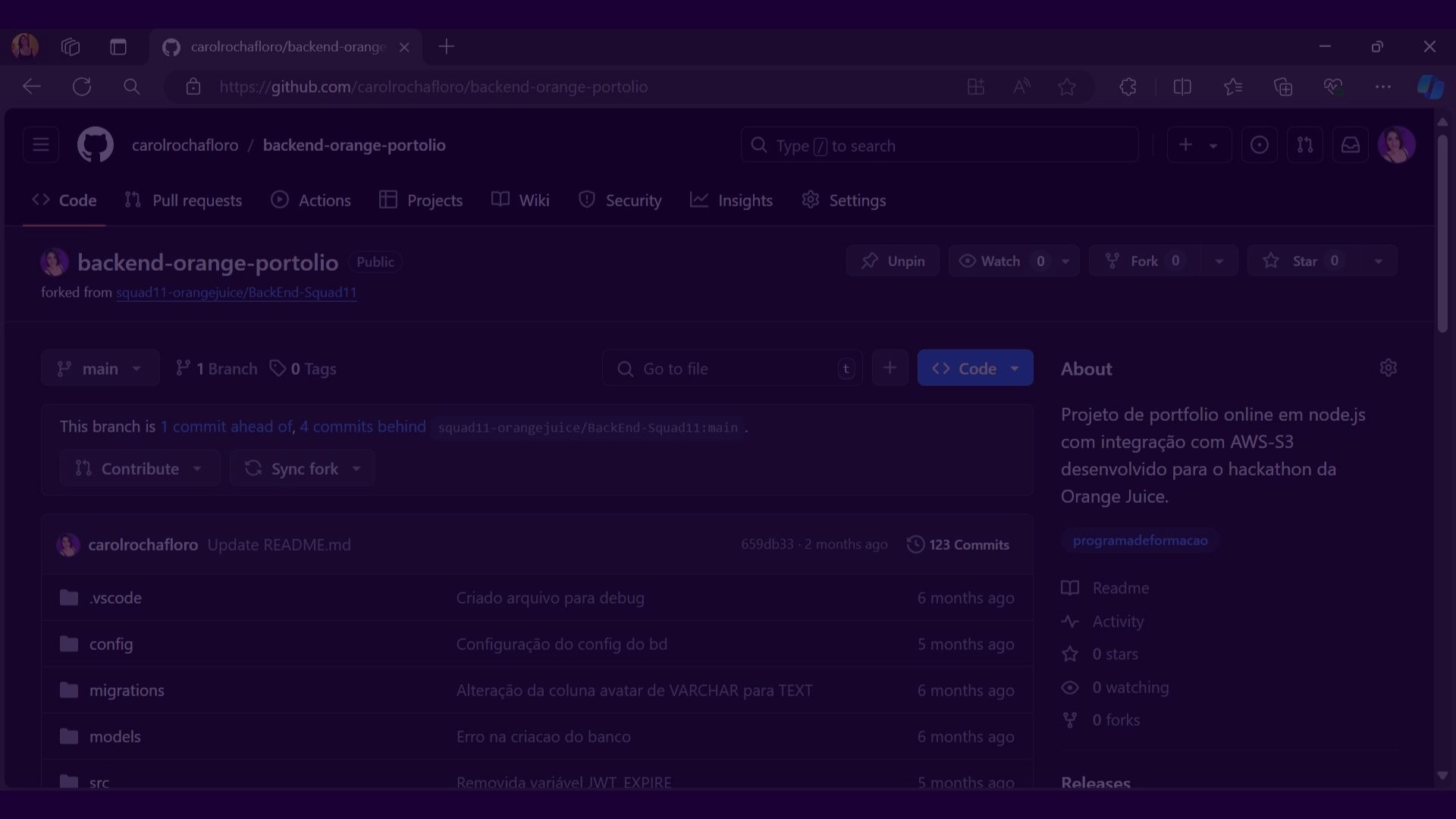Click the create new plus button
This screenshot has height=819, width=1456.
coord(1198,145)
